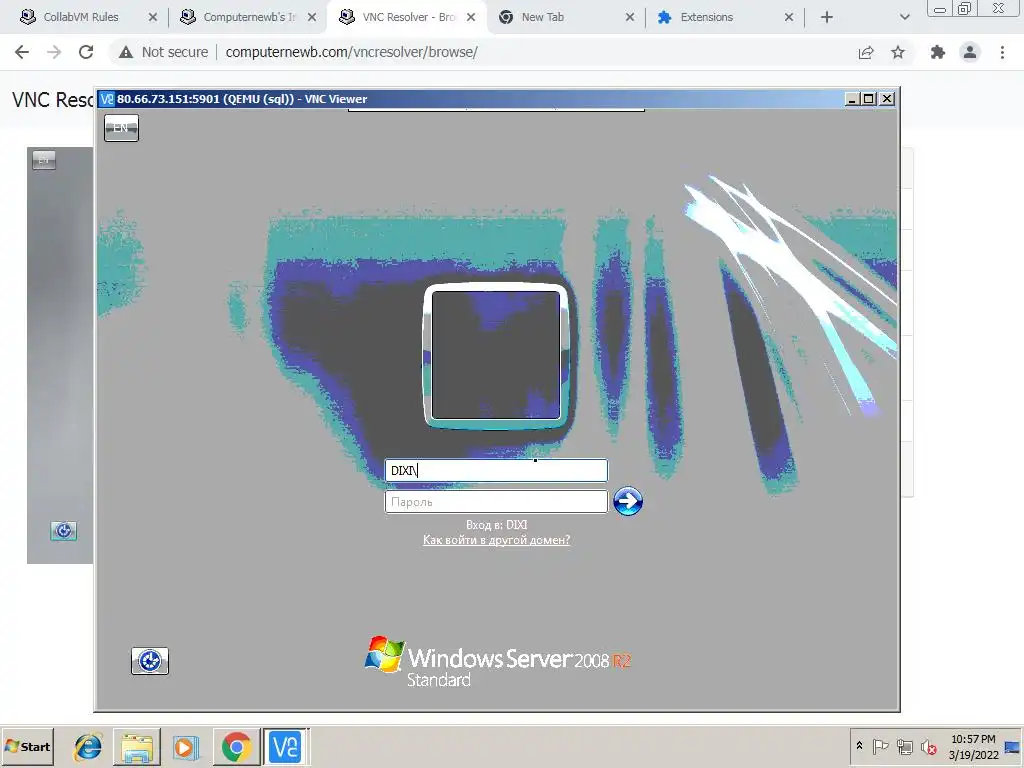Click the network tray icon

(x=904, y=746)
